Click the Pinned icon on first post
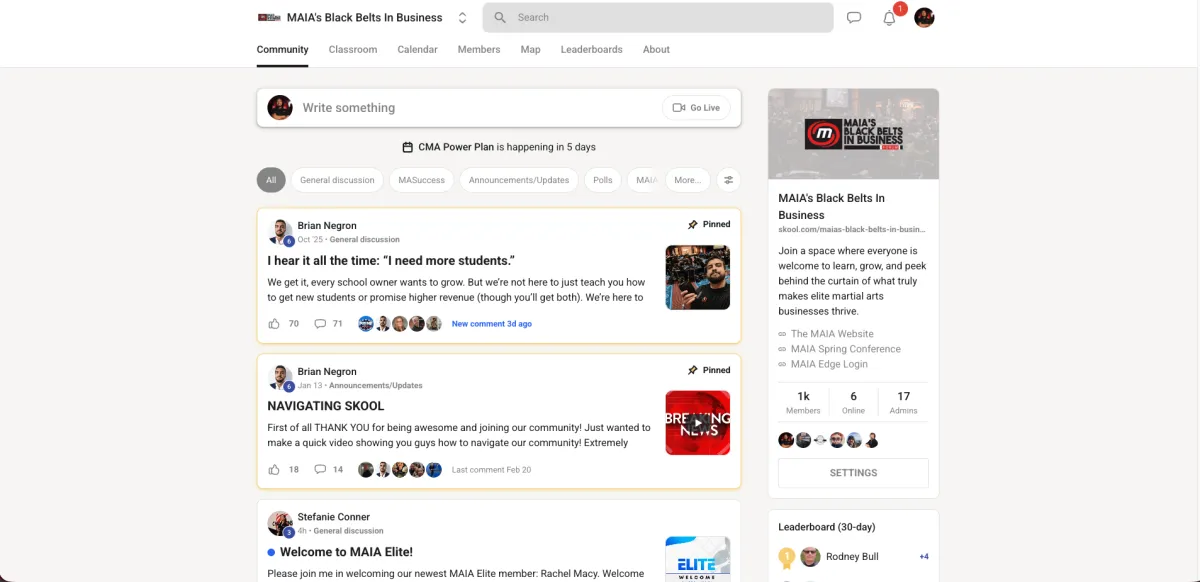1200x582 pixels. point(693,224)
